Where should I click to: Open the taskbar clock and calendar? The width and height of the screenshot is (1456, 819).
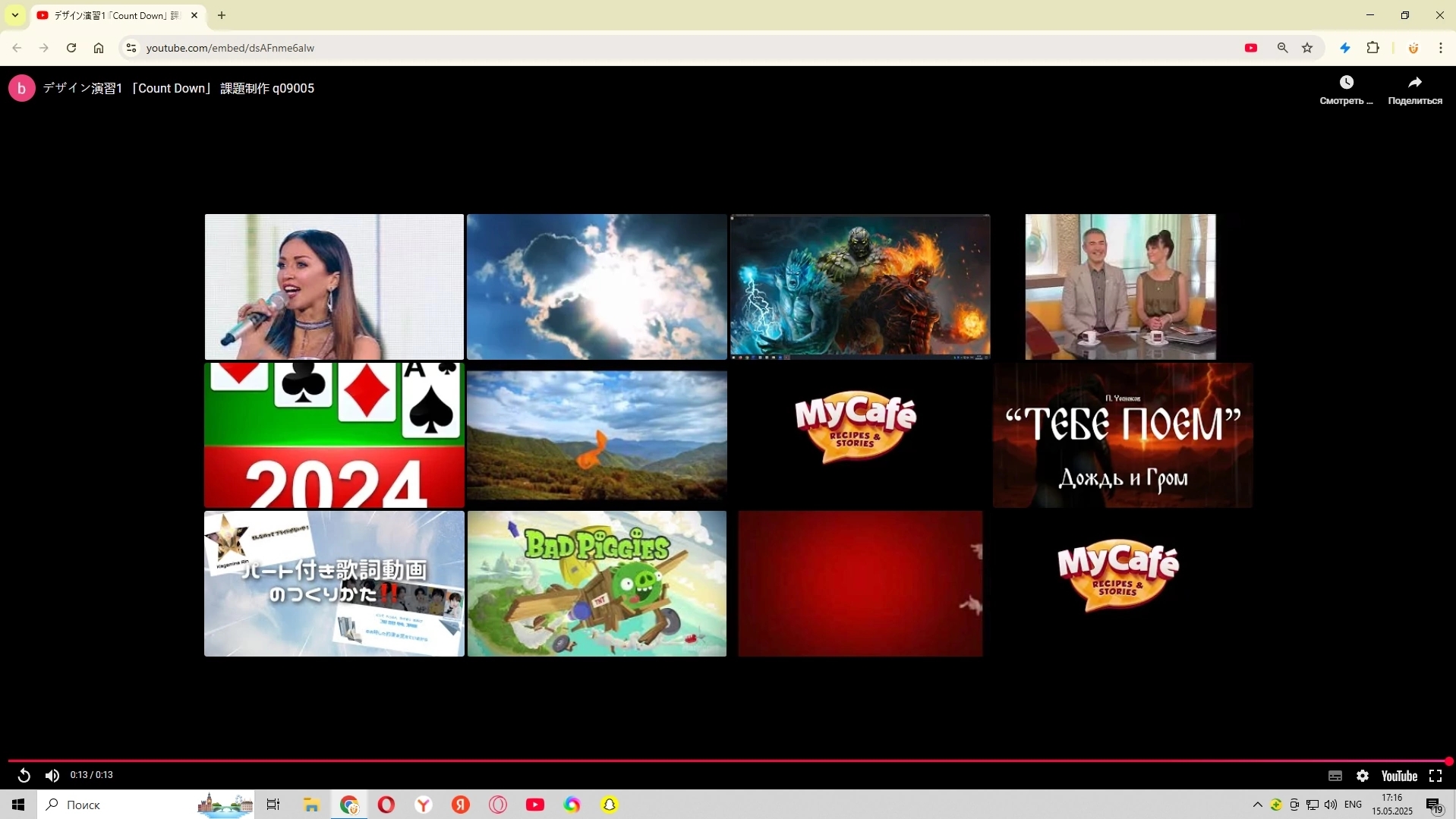[x=1392, y=805]
